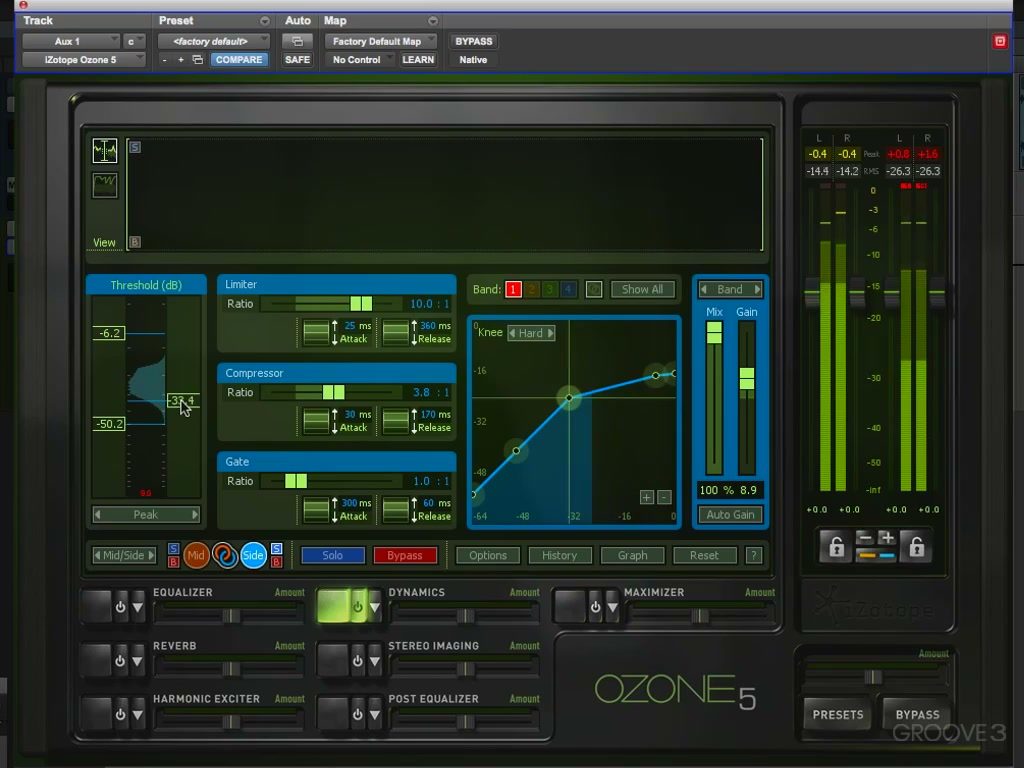Click the Mid/Side link icon
This screenshot has height=768, width=1024.
(x=225, y=555)
